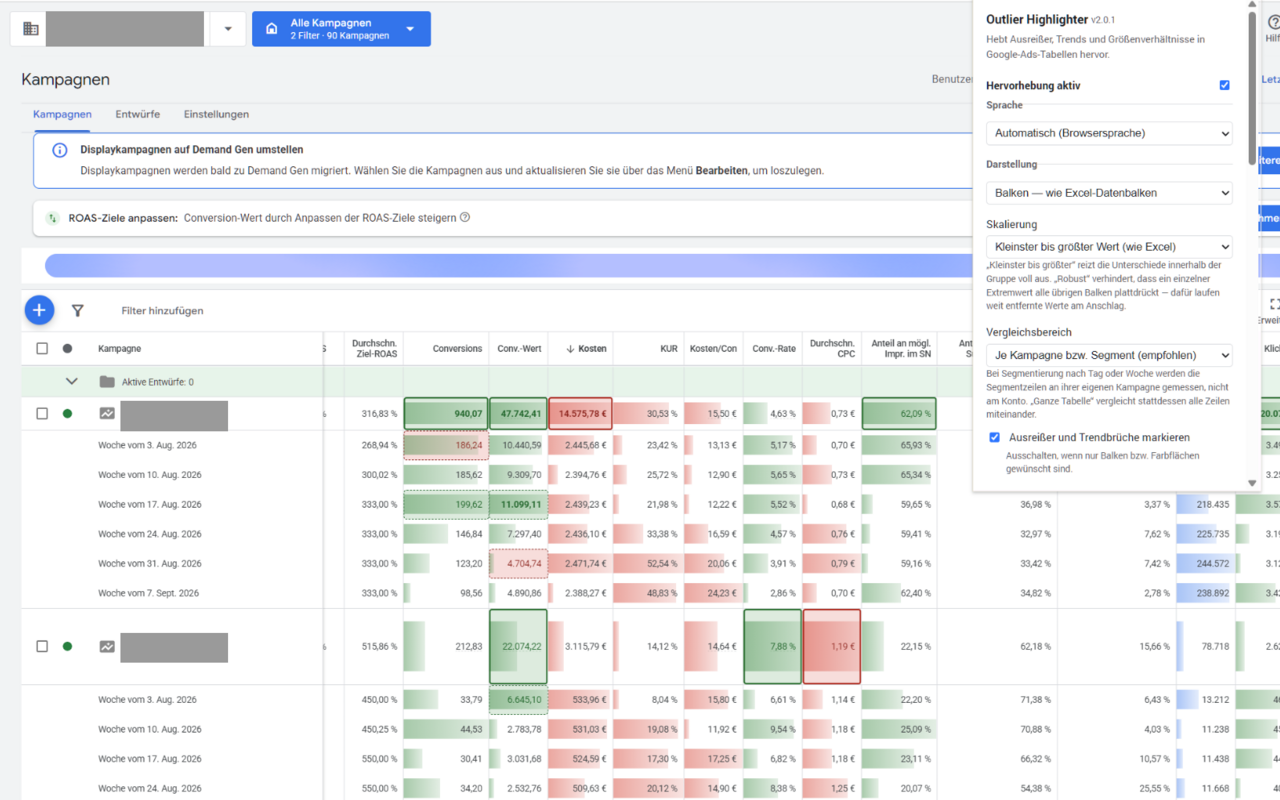This screenshot has width=1280, height=800.
Task: Sort by the Conv.-Wert column header
Action: click(520, 349)
